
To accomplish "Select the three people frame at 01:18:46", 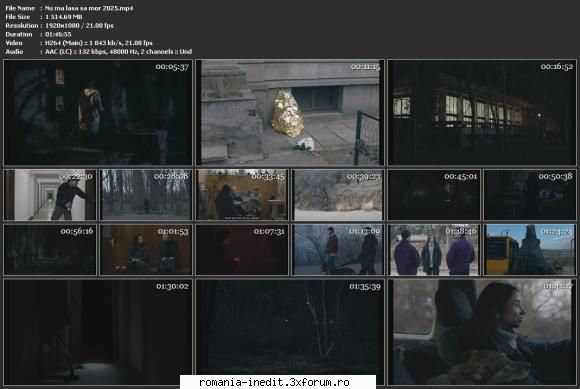I will tap(434, 250).
